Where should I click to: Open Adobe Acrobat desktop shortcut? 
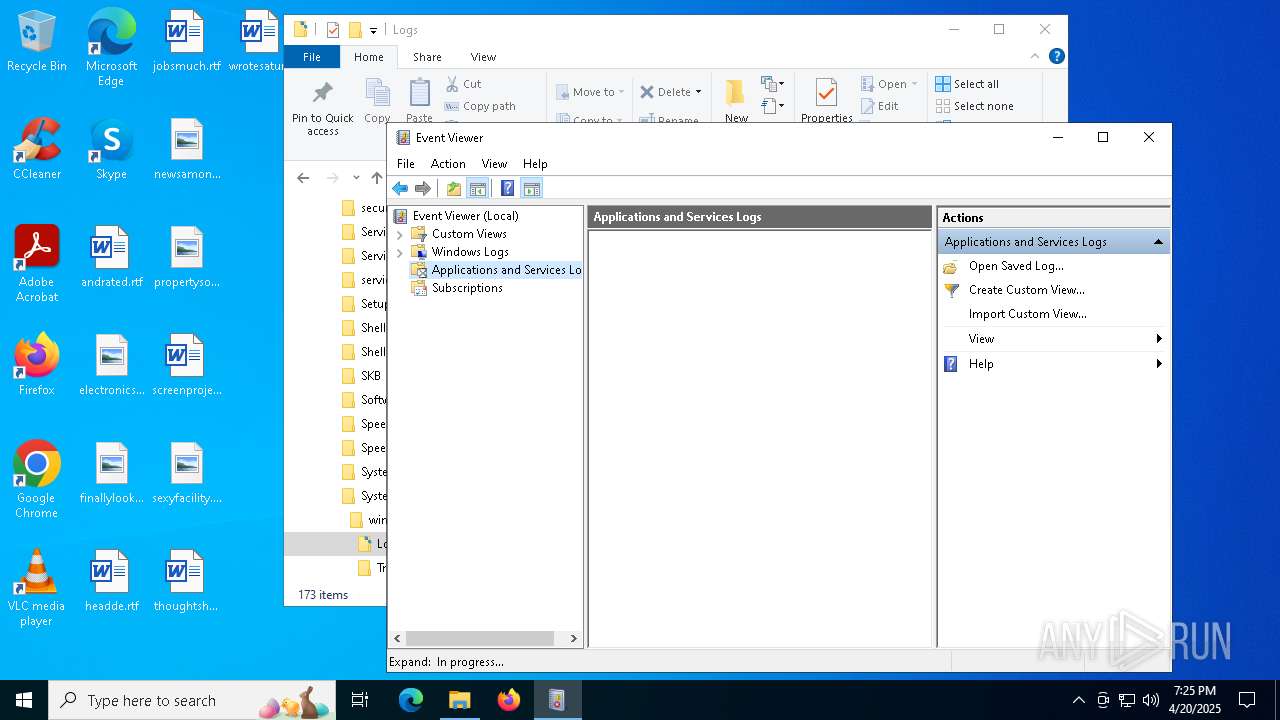click(37, 264)
